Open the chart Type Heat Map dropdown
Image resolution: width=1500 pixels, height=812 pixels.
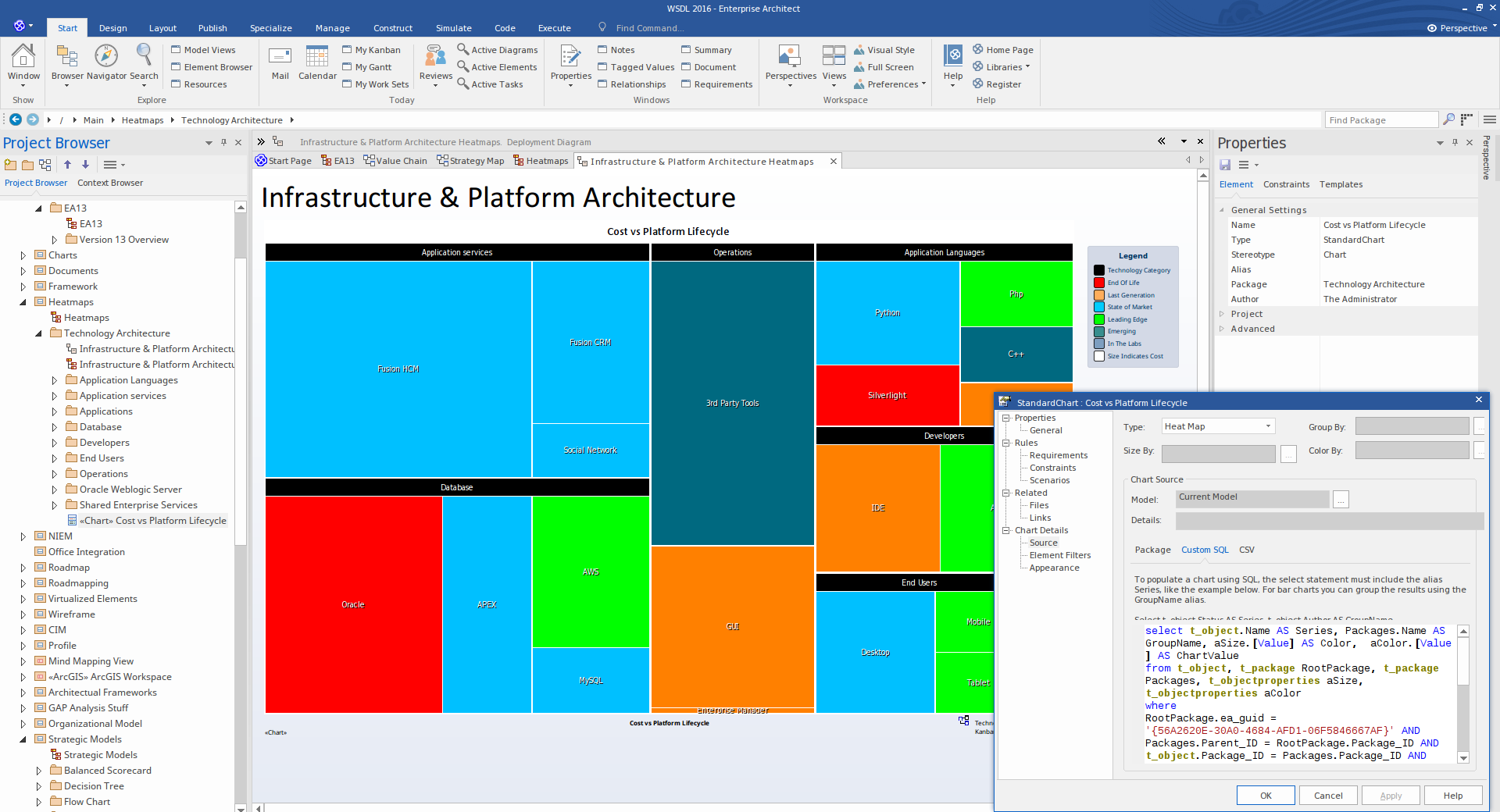1268,426
